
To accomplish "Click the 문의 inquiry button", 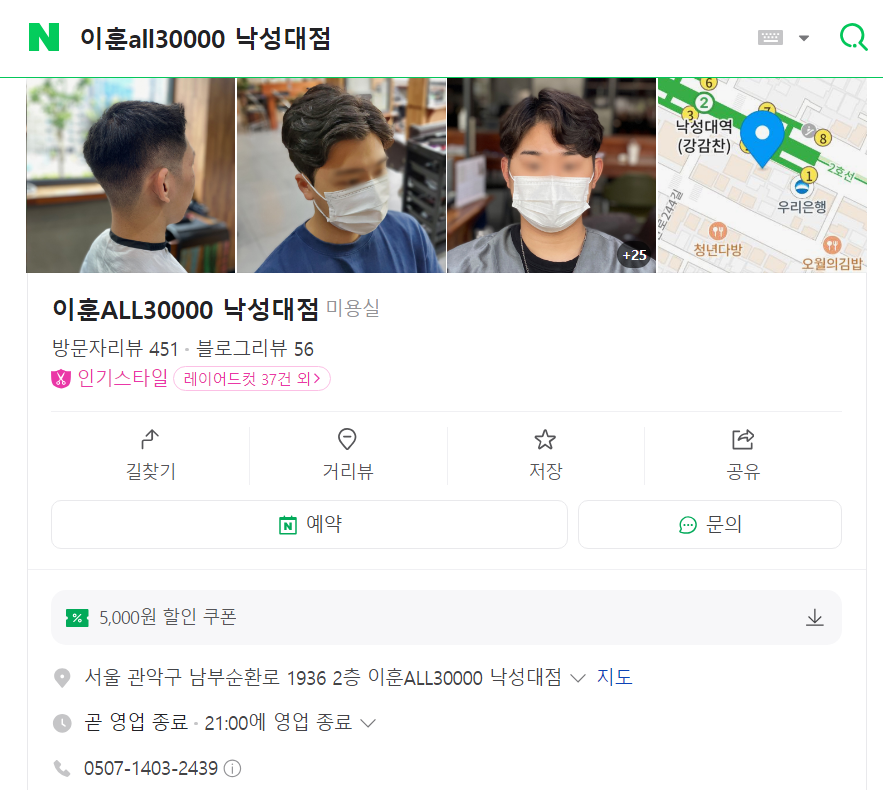I will tap(710, 524).
